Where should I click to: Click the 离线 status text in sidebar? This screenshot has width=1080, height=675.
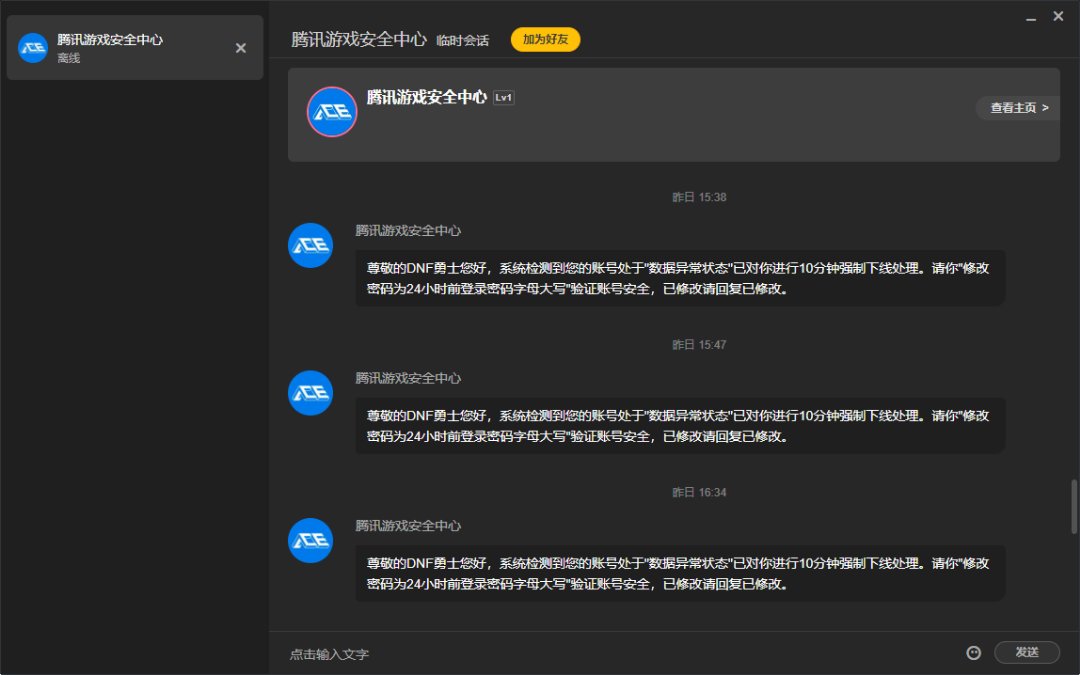[69, 59]
